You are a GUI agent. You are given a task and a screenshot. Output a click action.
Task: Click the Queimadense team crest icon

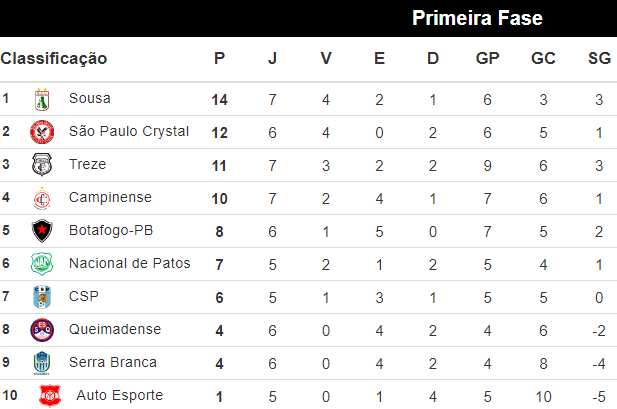pos(42,330)
